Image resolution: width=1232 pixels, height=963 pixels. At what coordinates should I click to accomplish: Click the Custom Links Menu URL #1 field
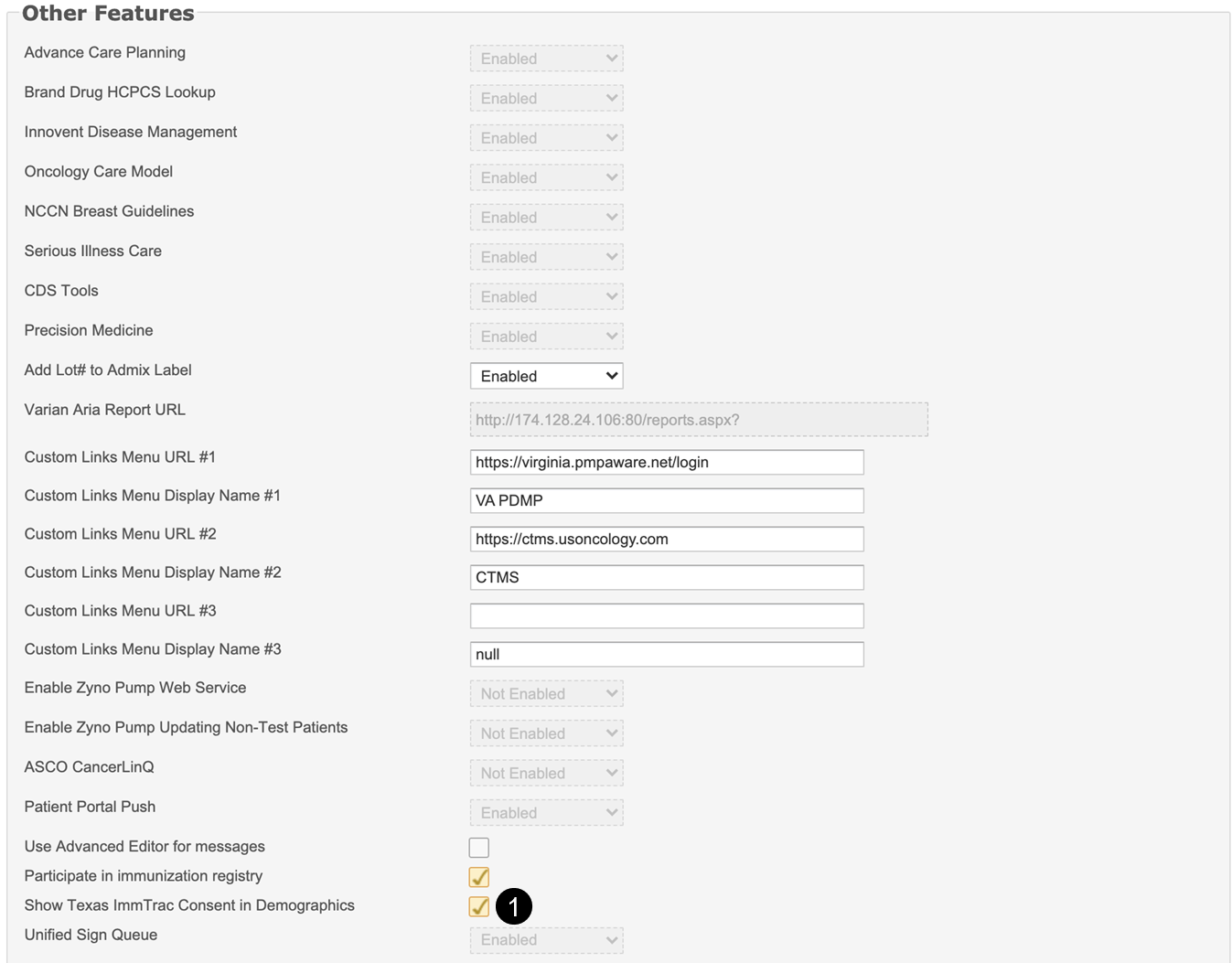coord(666,463)
